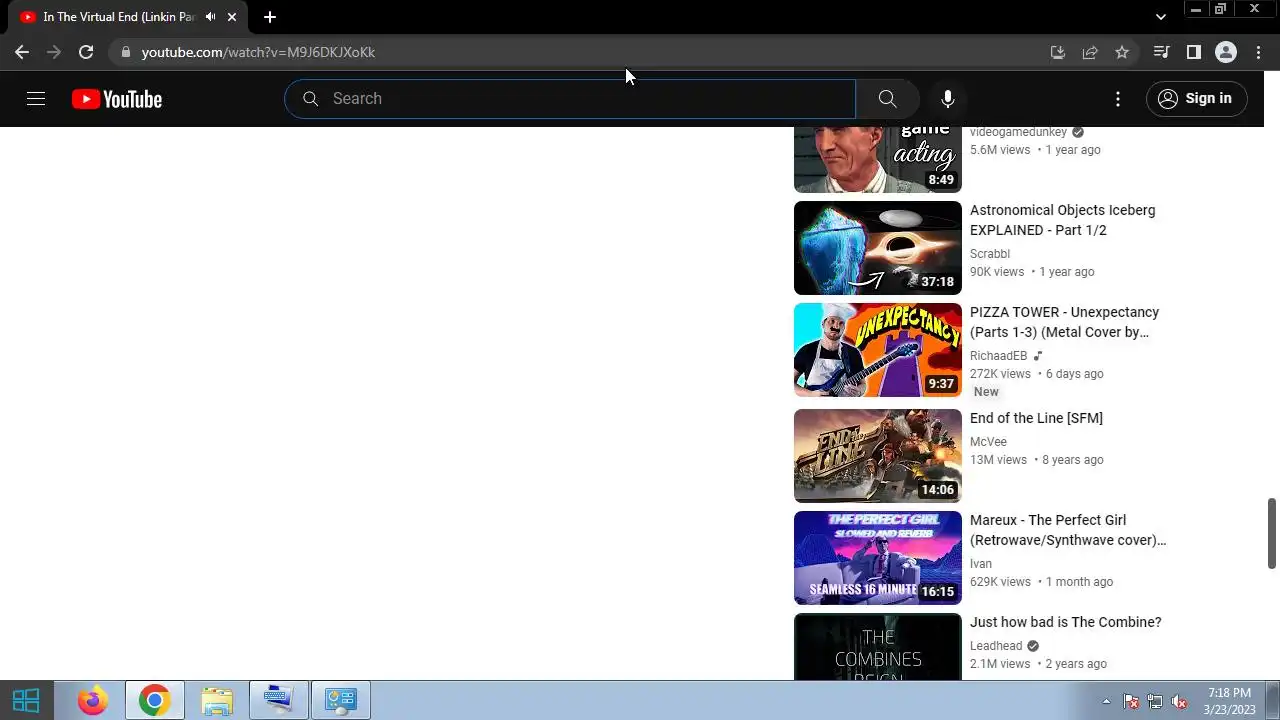Open a new browser tab
Image resolution: width=1280 pixels, height=720 pixels.
click(270, 17)
